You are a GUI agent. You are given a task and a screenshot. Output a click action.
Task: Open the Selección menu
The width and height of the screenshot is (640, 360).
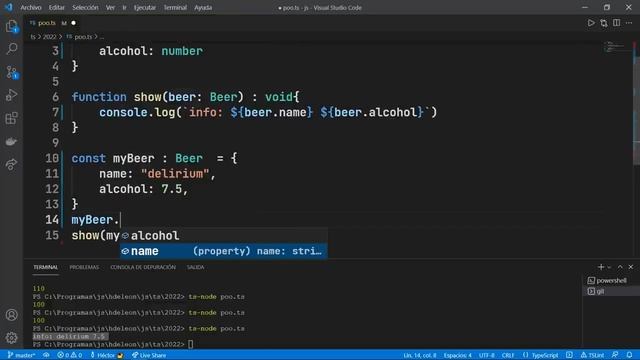(85, 7)
